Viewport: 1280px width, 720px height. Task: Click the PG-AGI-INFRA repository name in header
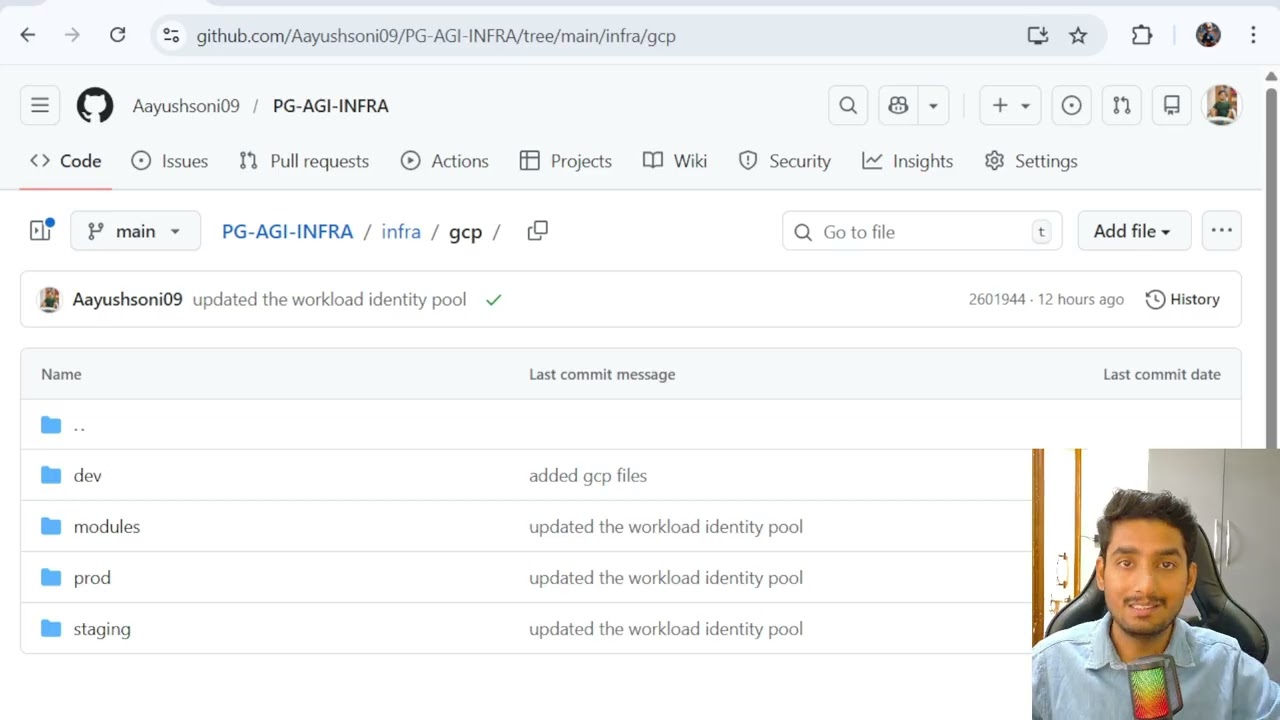(x=330, y=105)
